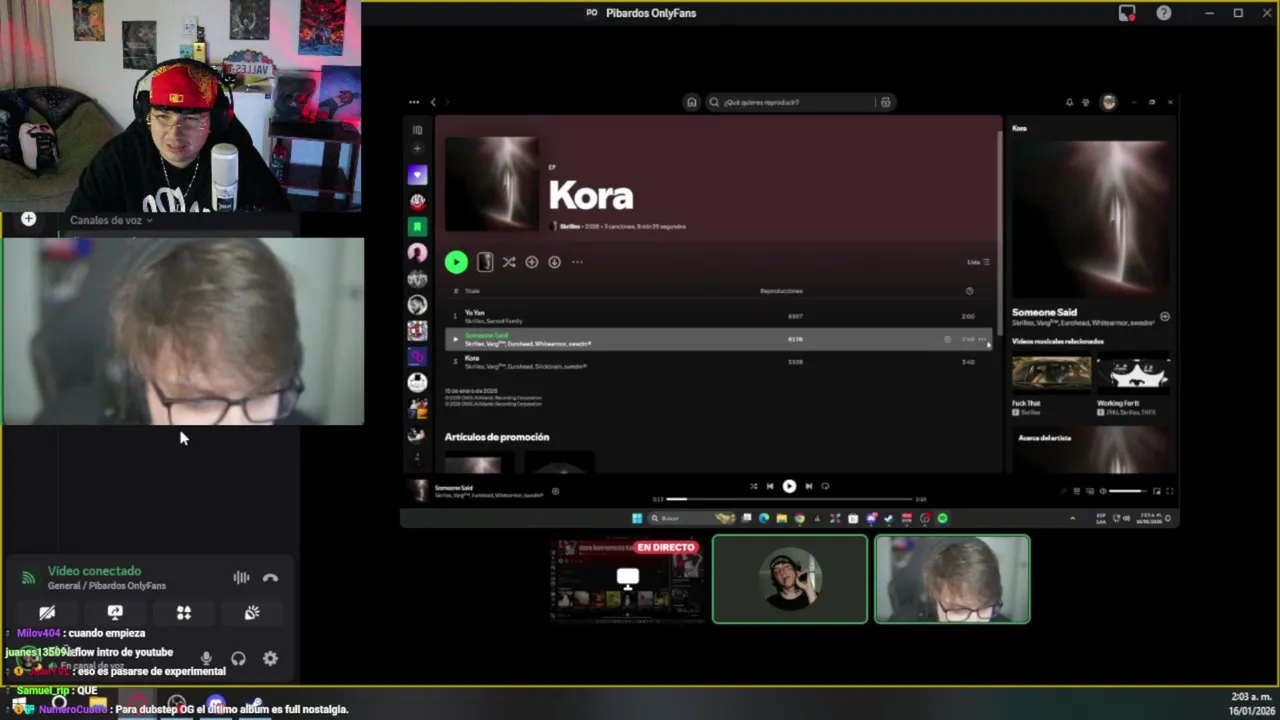Open Skrillex artist link under the Kora title
1280x720 pixels.
coord(569,226)
